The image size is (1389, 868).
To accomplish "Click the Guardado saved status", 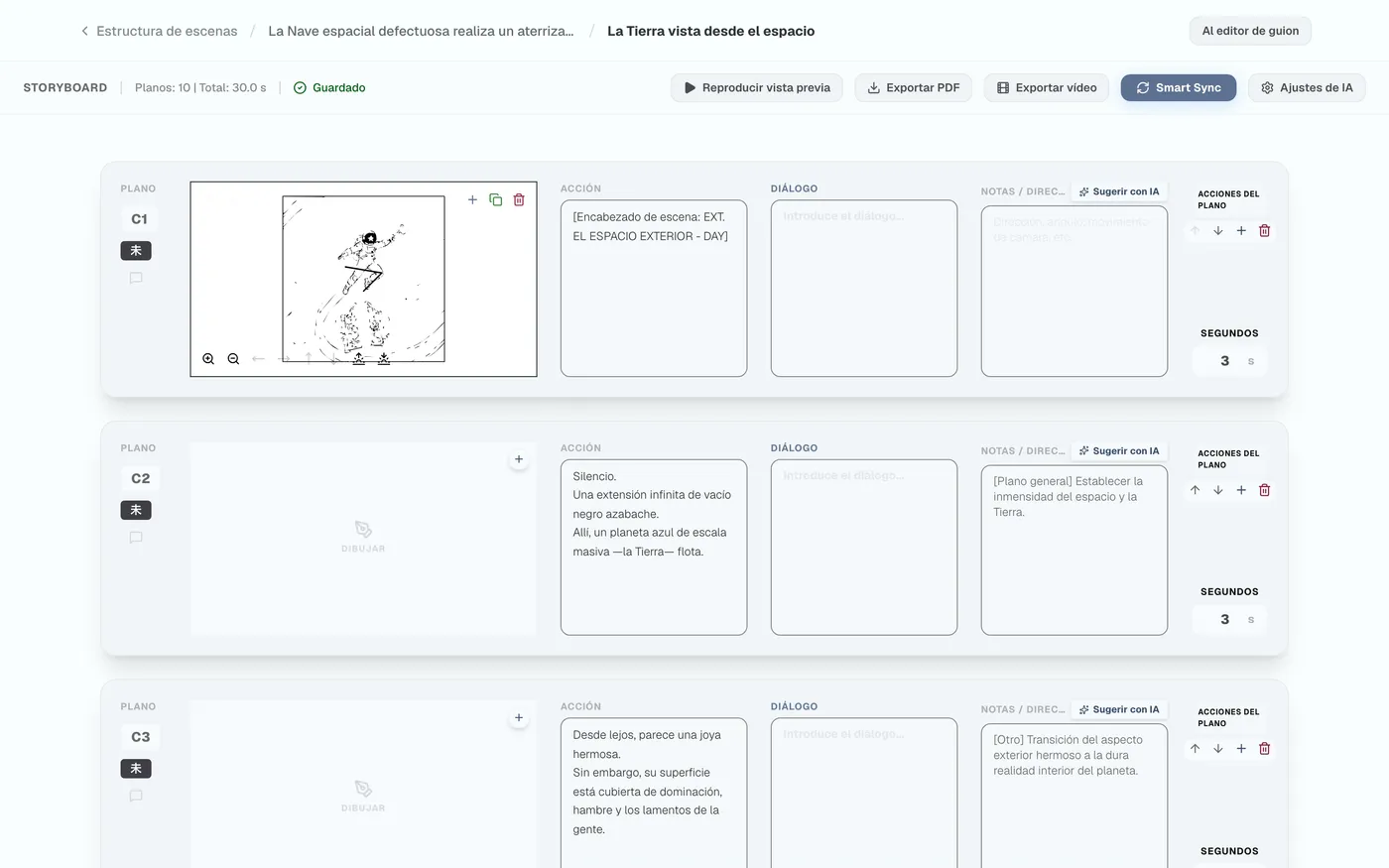I will (329, 87).
